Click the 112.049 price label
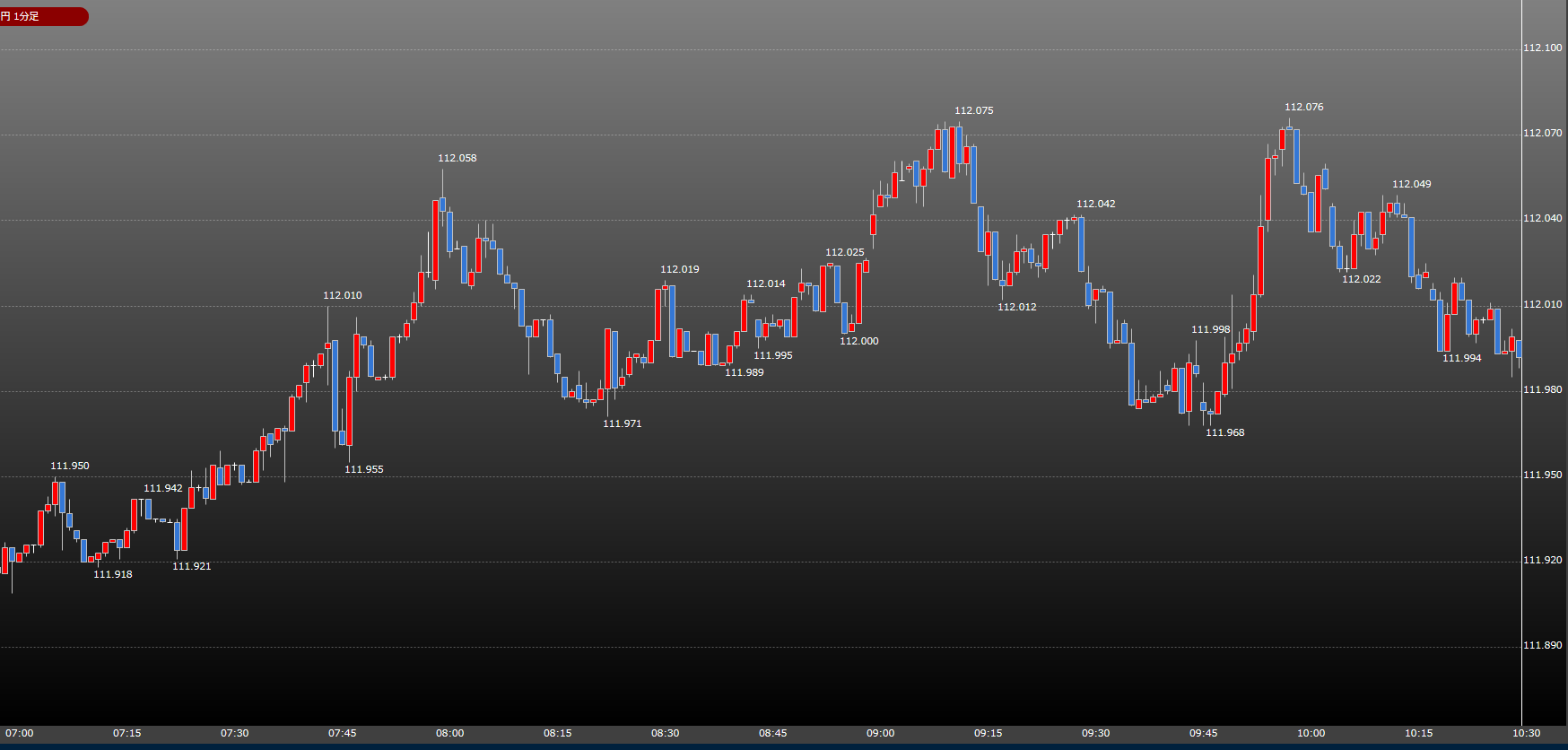This screenshot has height=750, width=1568. [x=1412, y=184]
